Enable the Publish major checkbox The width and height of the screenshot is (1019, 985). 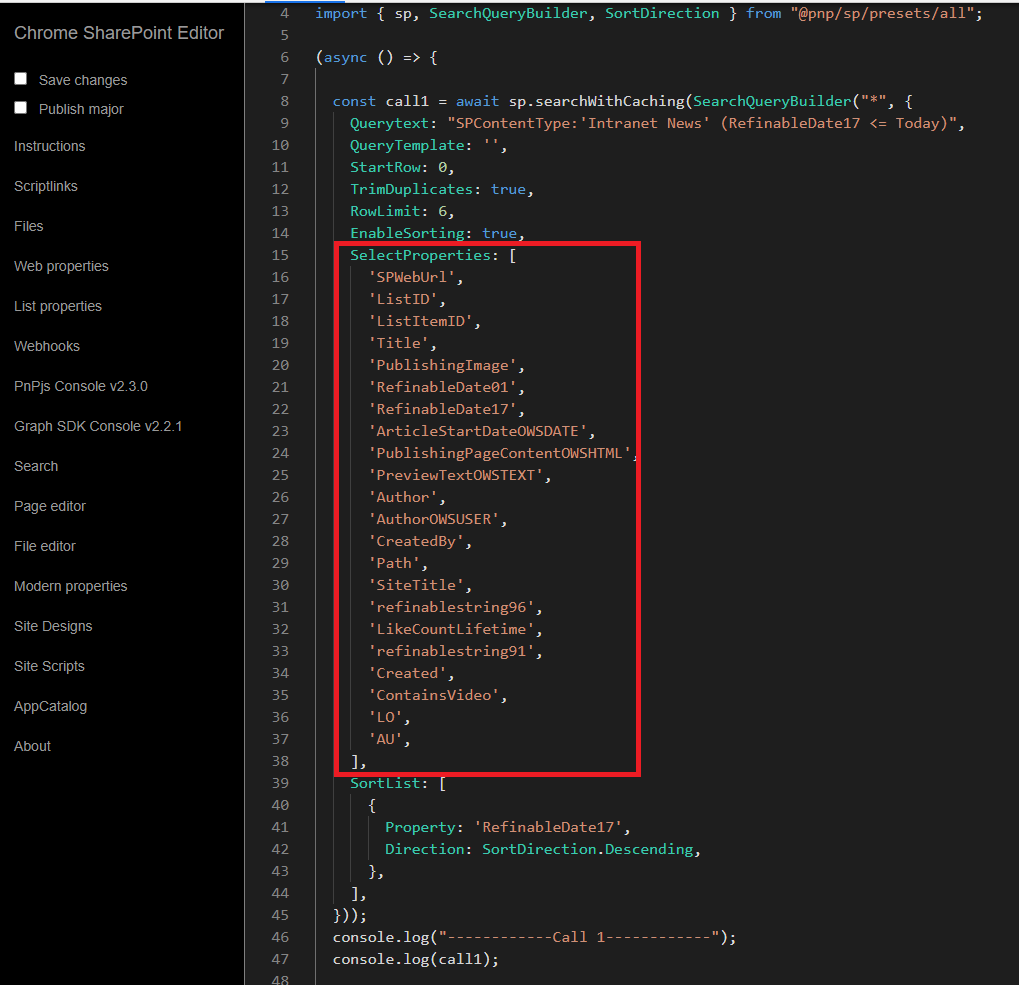tap(20, 108)
